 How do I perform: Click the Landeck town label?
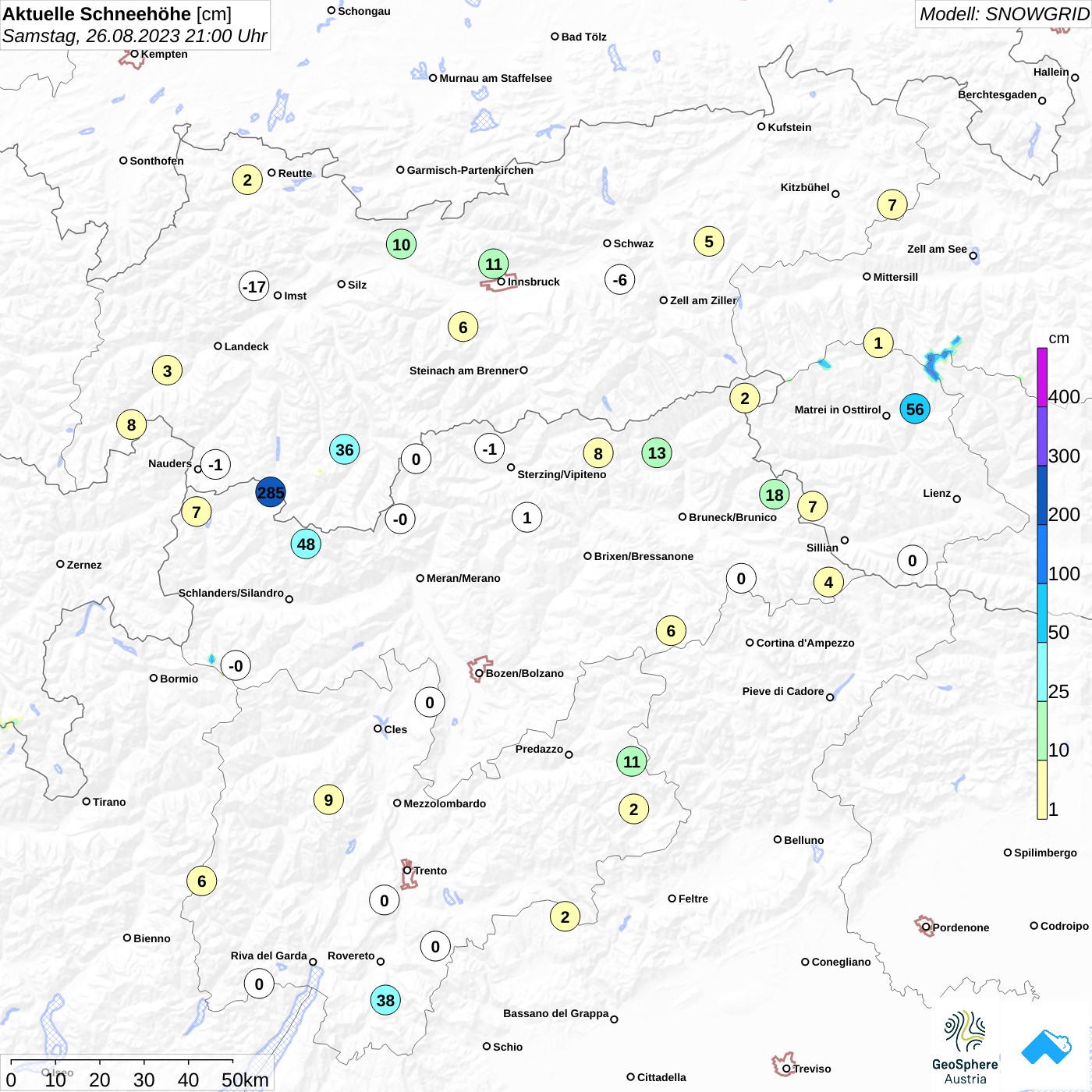[246, 346]
